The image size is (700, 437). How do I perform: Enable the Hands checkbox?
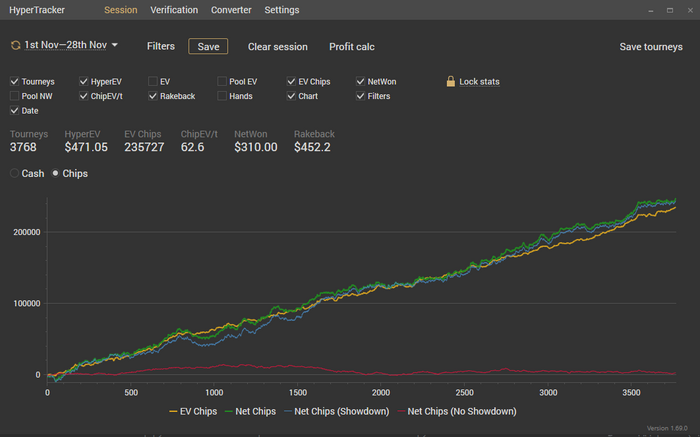[222, 96]
